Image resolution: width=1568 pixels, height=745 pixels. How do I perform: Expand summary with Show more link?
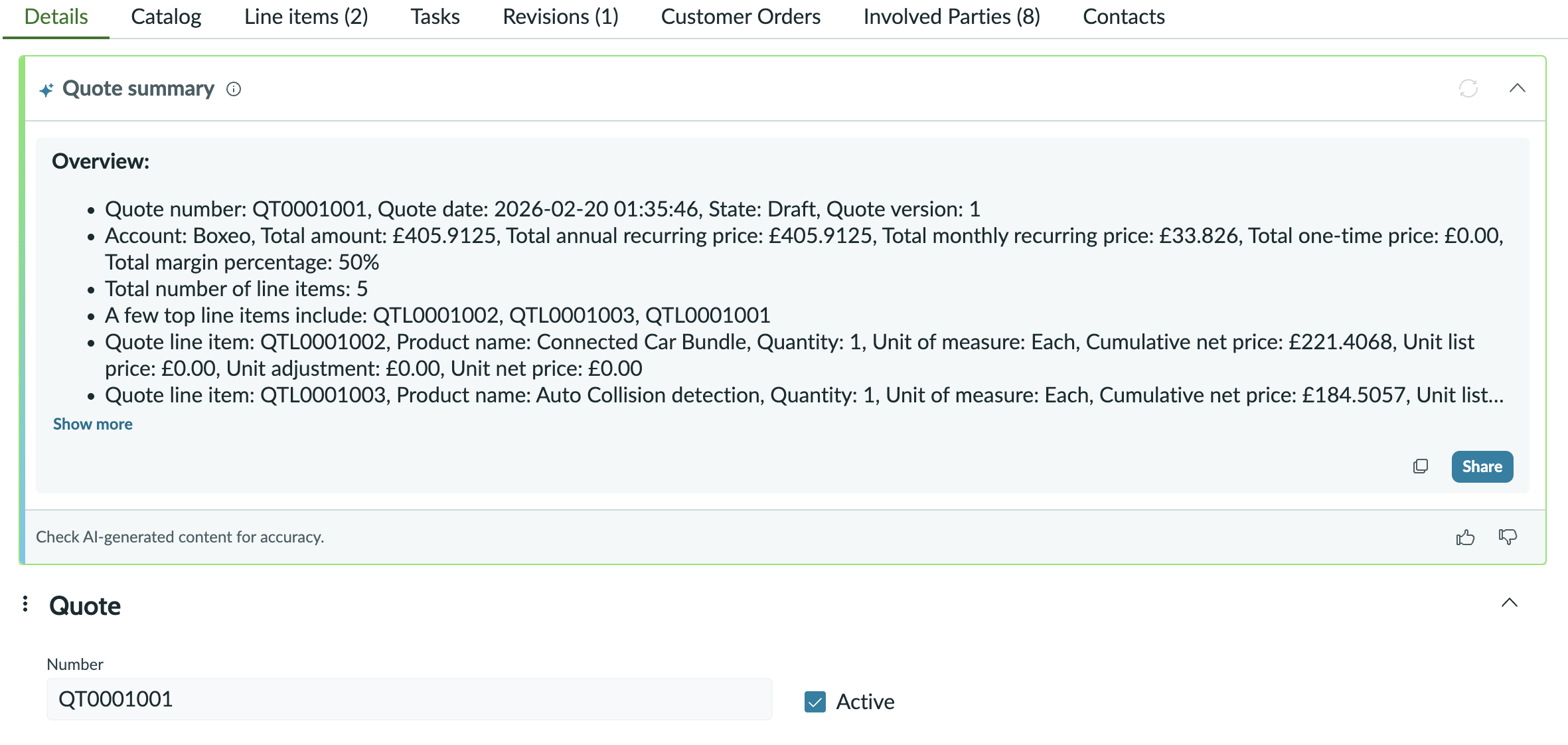[93, 424]
